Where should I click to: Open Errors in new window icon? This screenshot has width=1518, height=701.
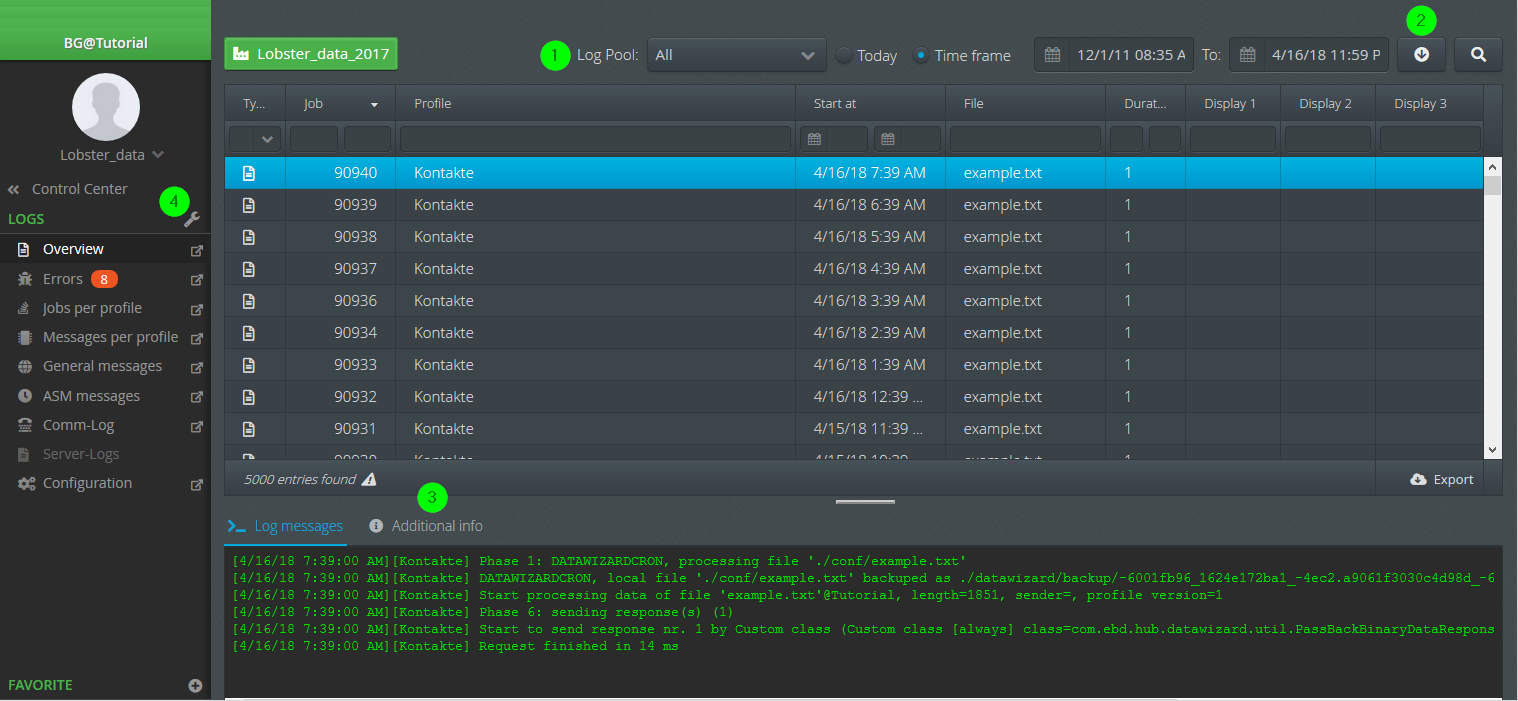(197, 279)
